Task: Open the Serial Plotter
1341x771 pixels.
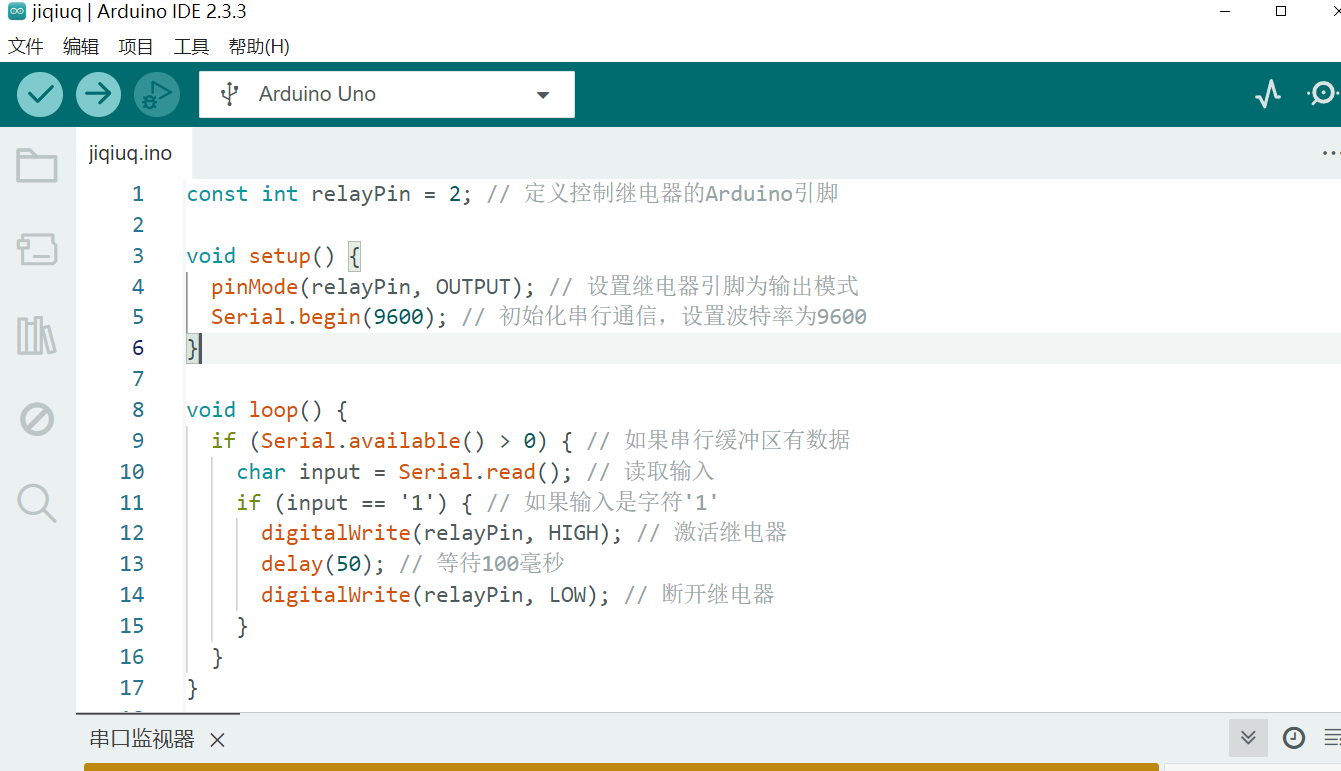Action: tap(1268, 95)
